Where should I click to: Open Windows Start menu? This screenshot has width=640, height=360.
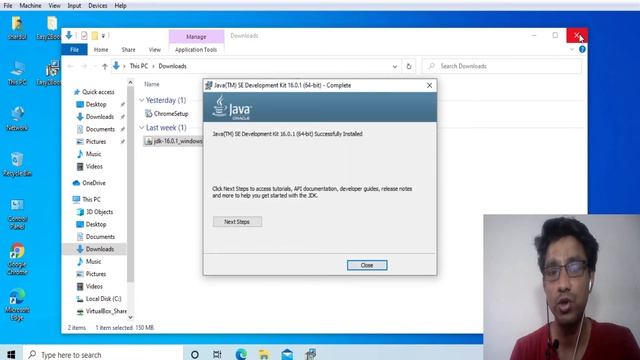tap(11, 354)
